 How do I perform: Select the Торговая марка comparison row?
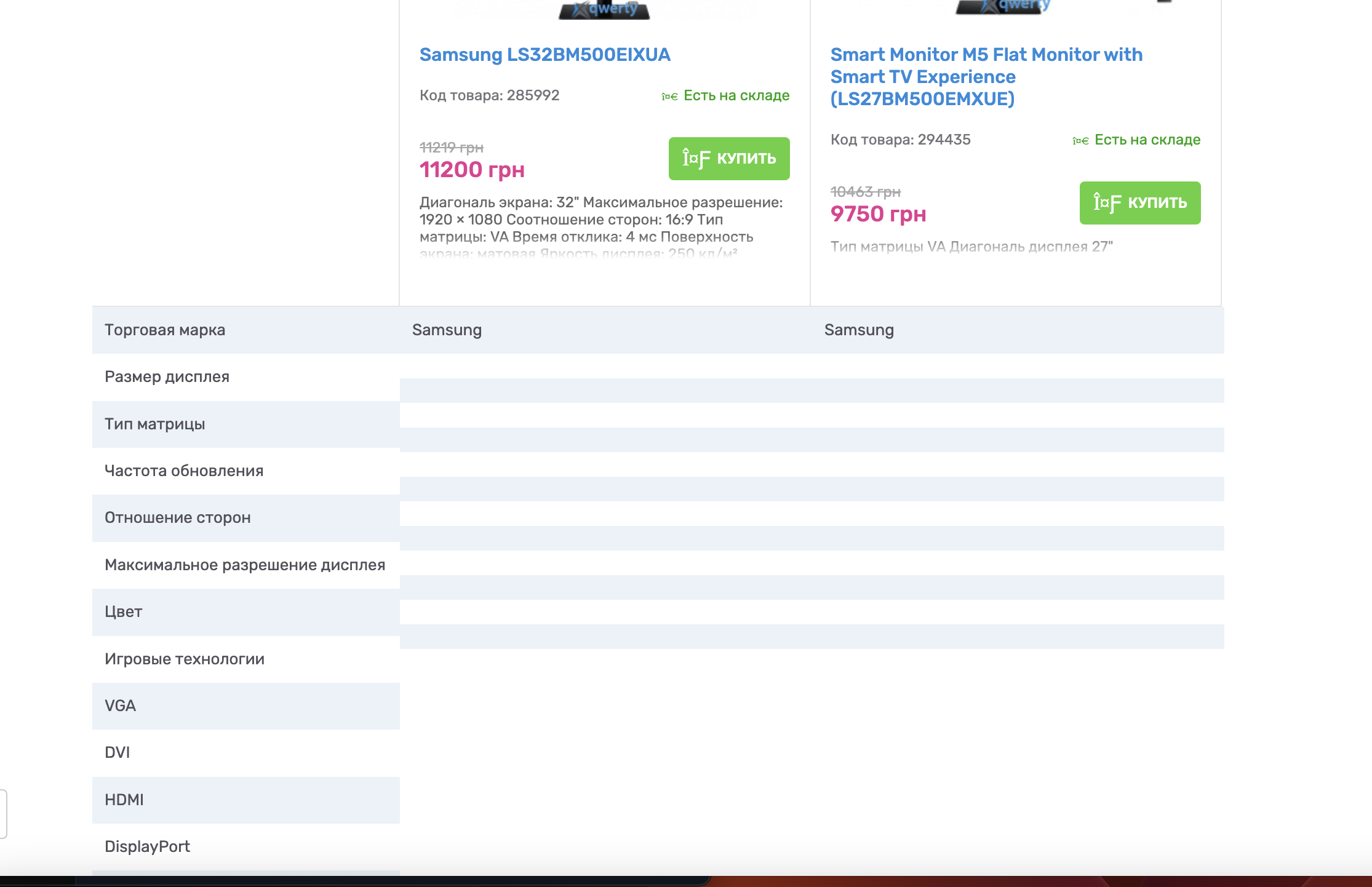pyautogui.click(x=165, y=330)
